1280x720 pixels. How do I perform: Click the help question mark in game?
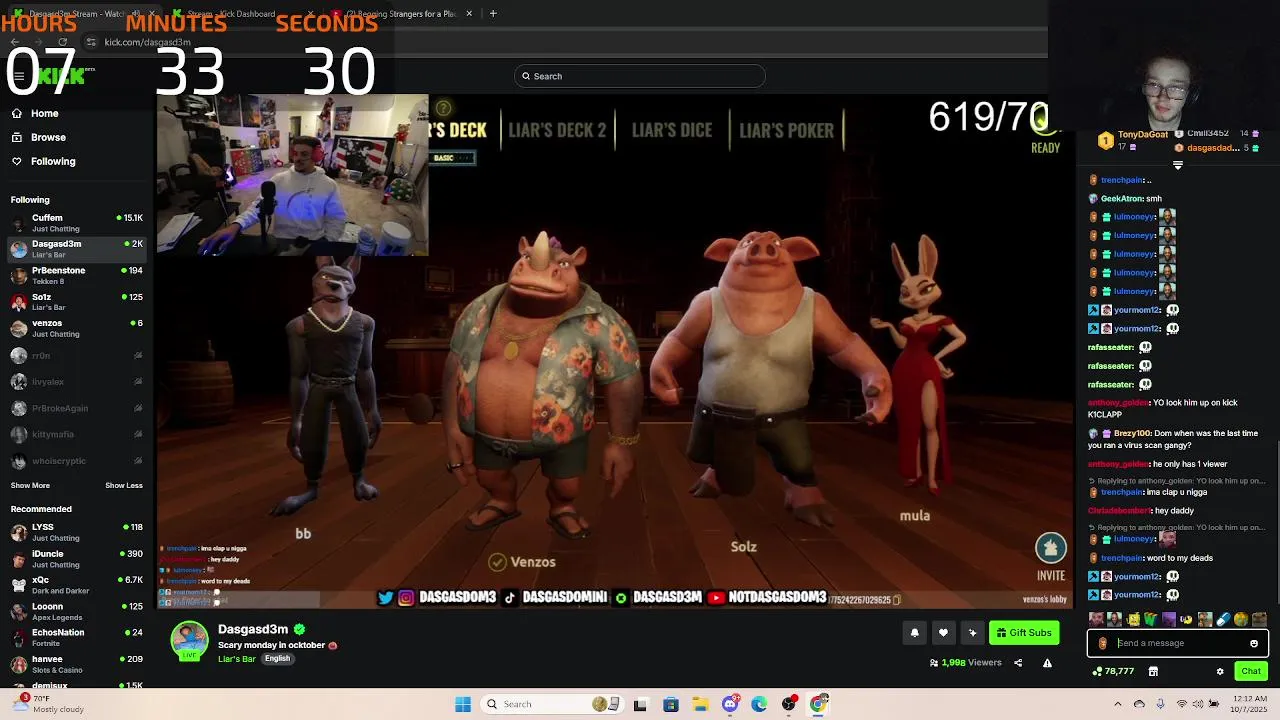tap(443, 108)
